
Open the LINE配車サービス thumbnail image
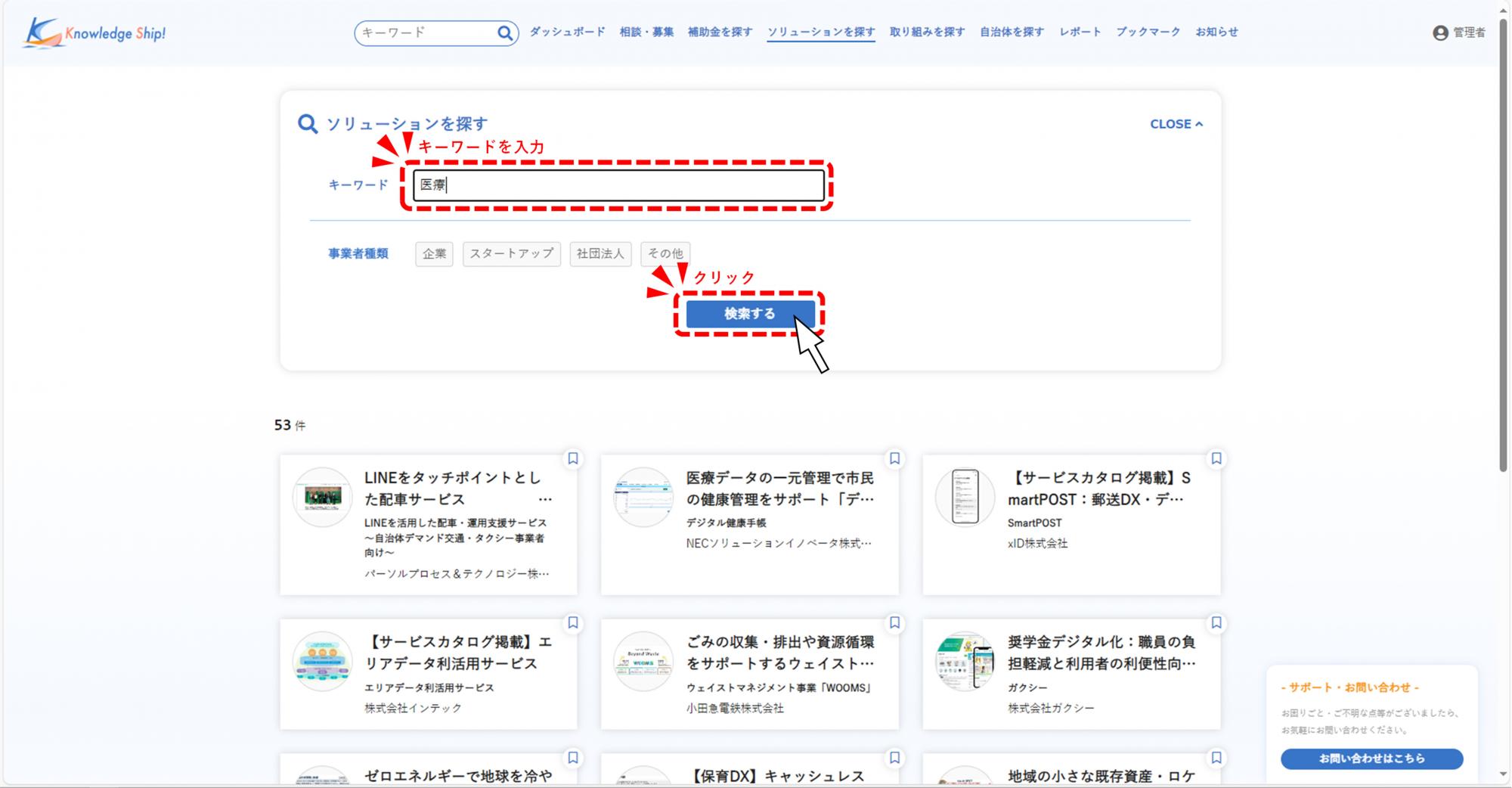tap(322, 497)
